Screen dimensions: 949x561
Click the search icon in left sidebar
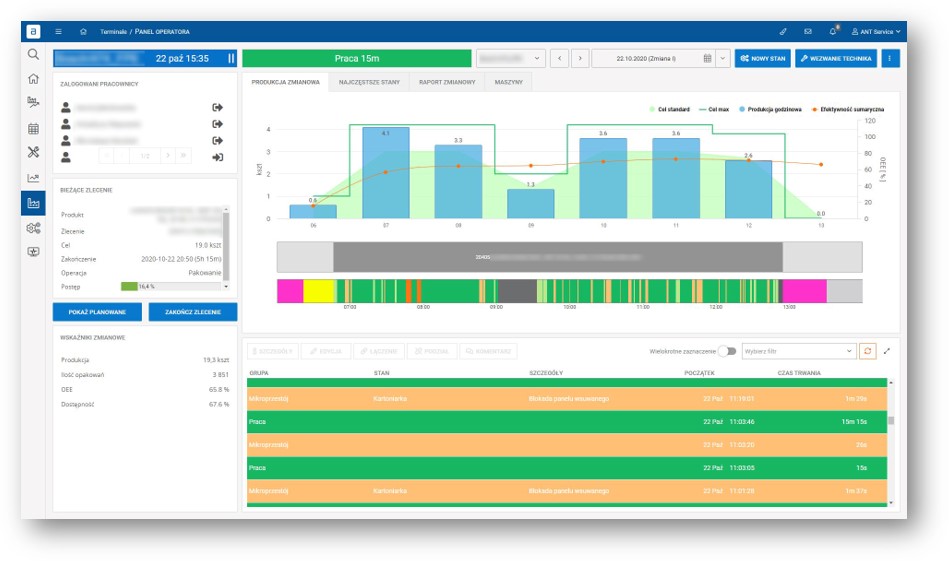point(33,54)
